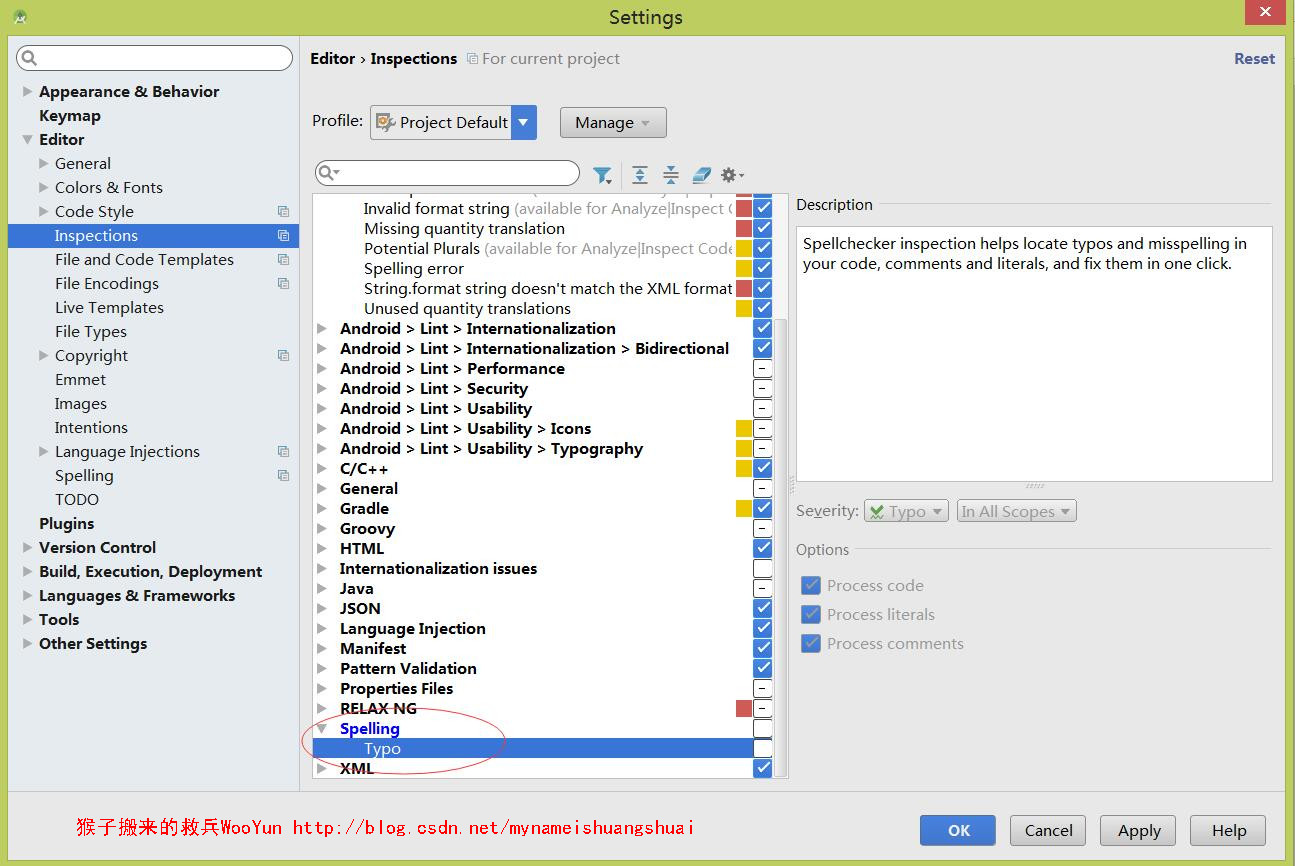Image resolution: width=1295 pixels, height=866 pixels.
Task: Toggle the Process literals option
Action: (x=811, y=614)
